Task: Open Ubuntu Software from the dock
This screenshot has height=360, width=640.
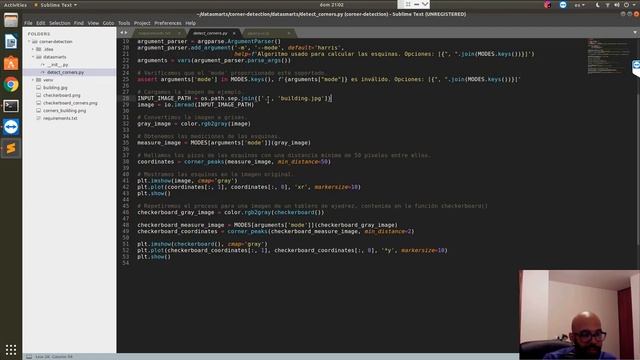Action: pyautogui.click(x=11, y=63)
